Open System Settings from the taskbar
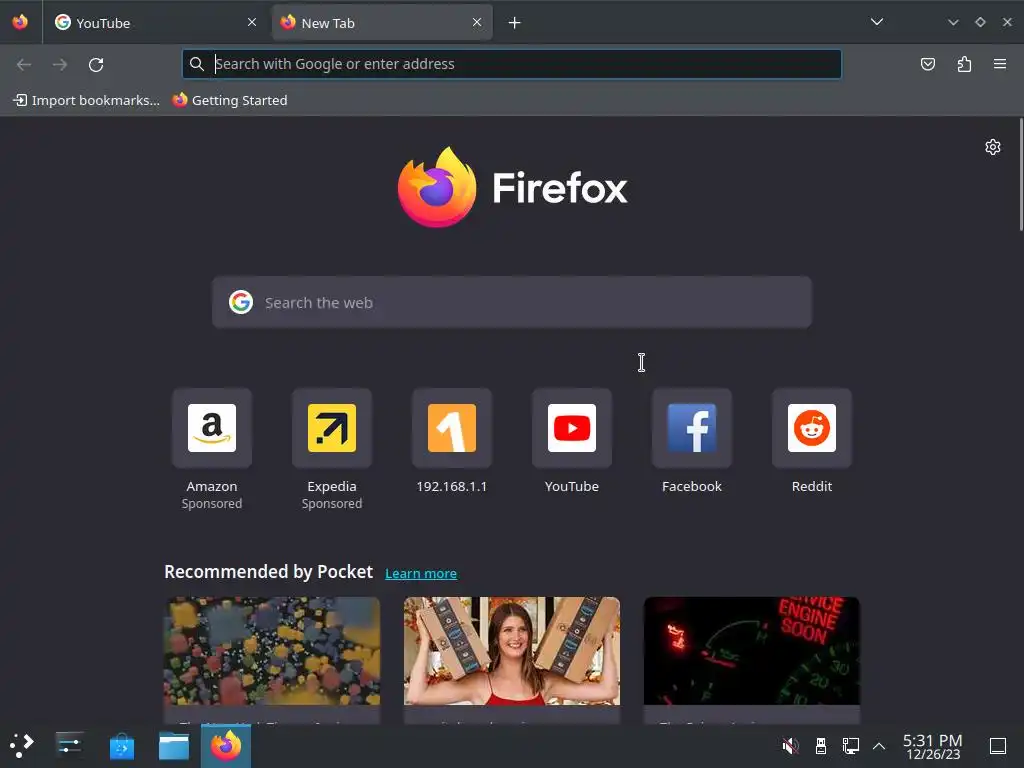Screen dimensions: 1024x768 (x=69, y=745)
